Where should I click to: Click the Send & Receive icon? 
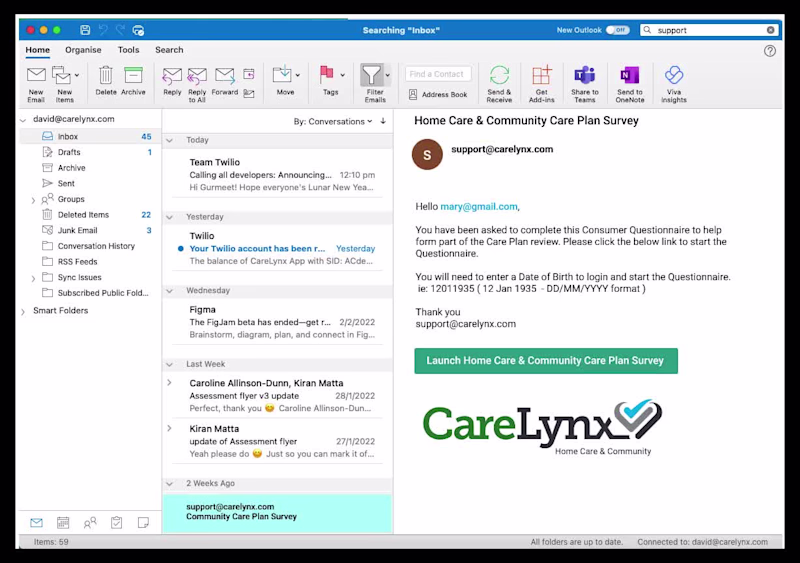499,75
